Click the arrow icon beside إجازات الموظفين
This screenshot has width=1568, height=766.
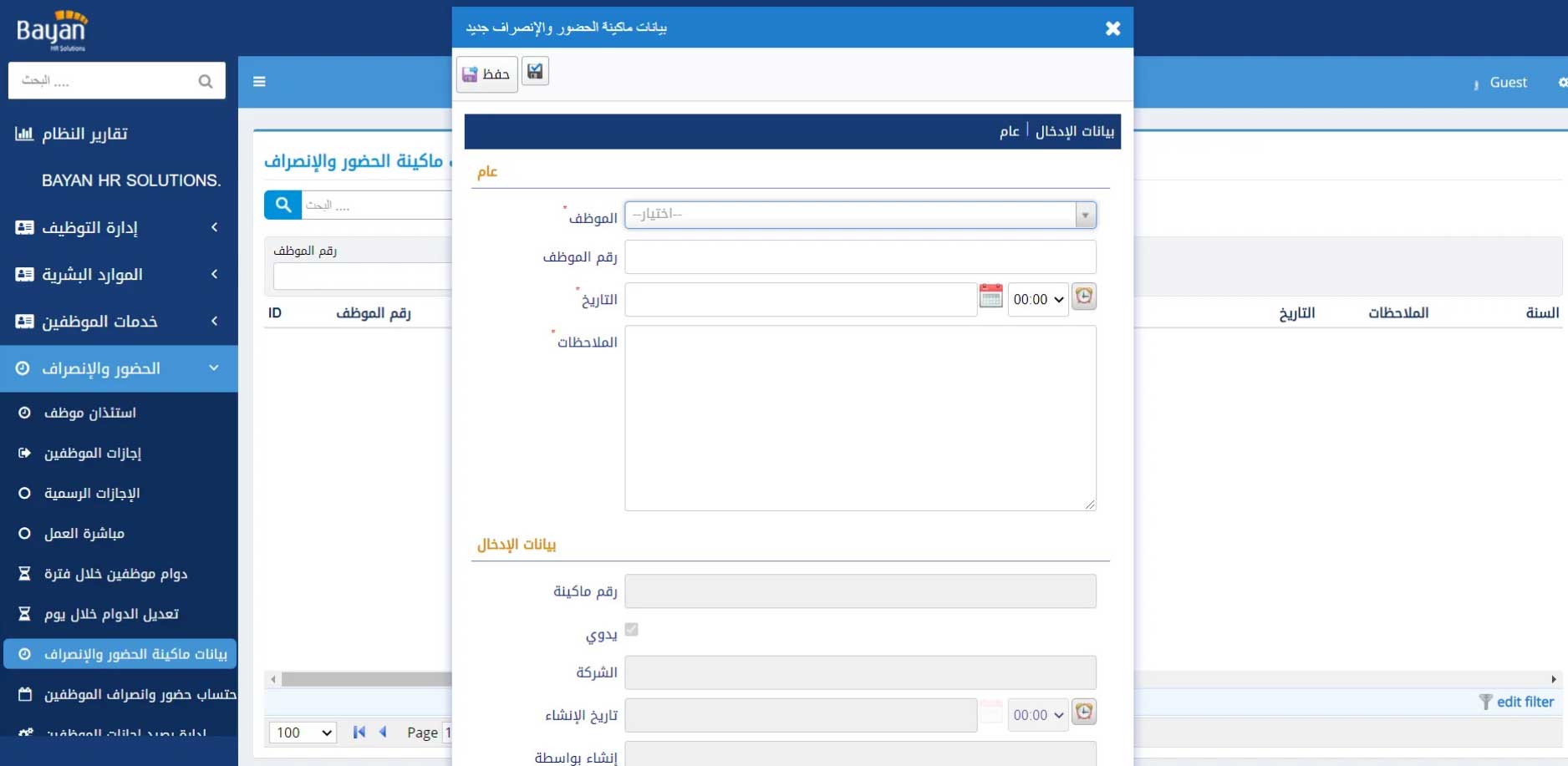point(24,453)
